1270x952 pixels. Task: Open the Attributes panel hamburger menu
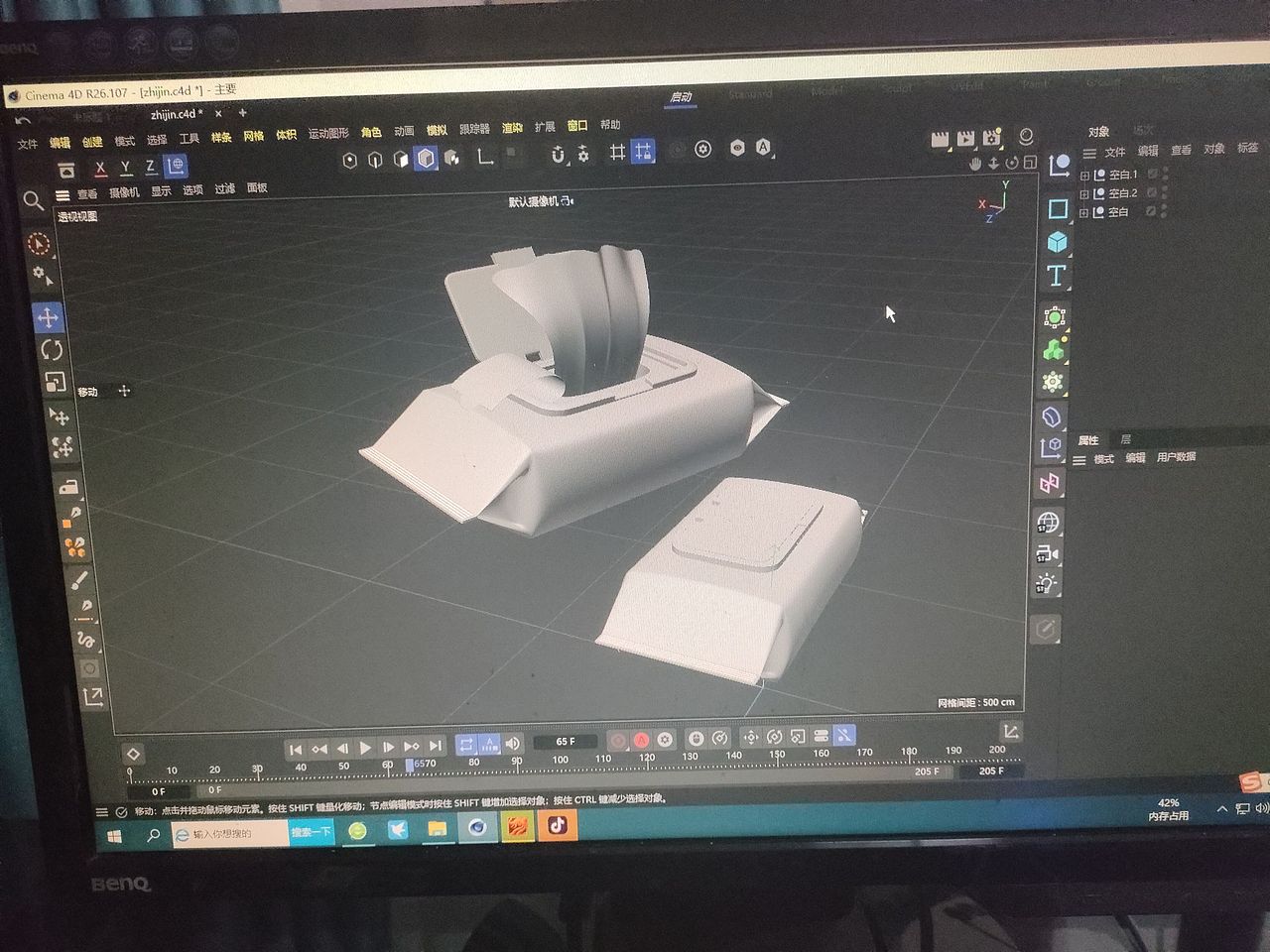pyautogui.click(x=1080, y=460)
